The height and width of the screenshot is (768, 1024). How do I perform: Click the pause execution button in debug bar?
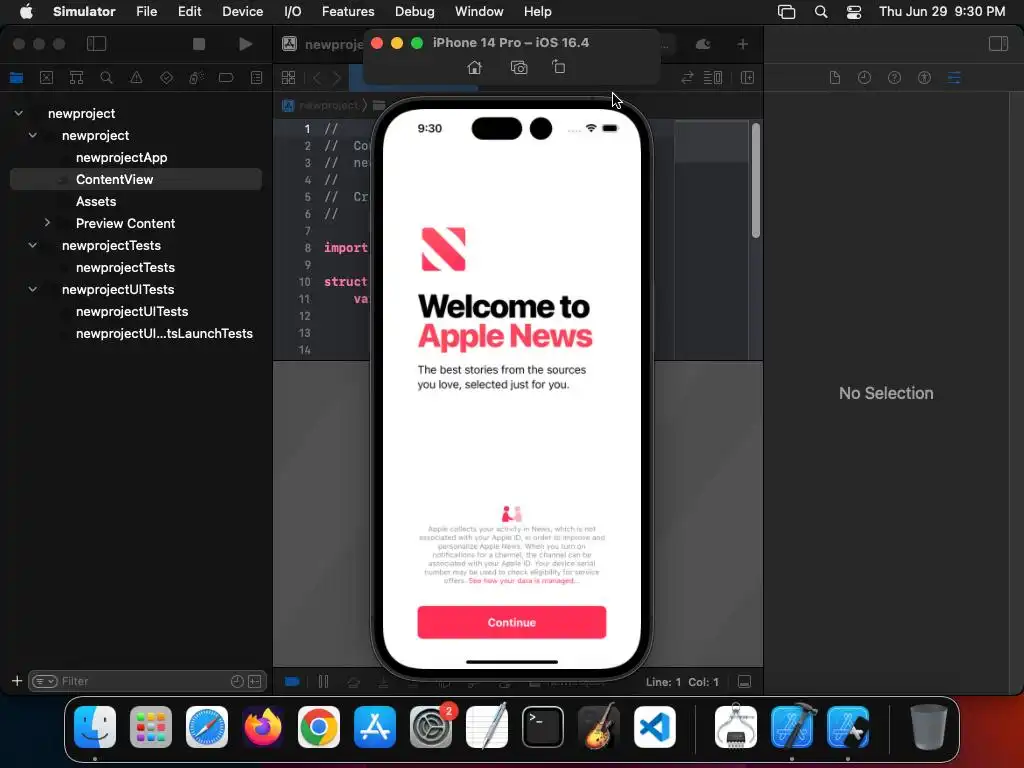(323, 681)
